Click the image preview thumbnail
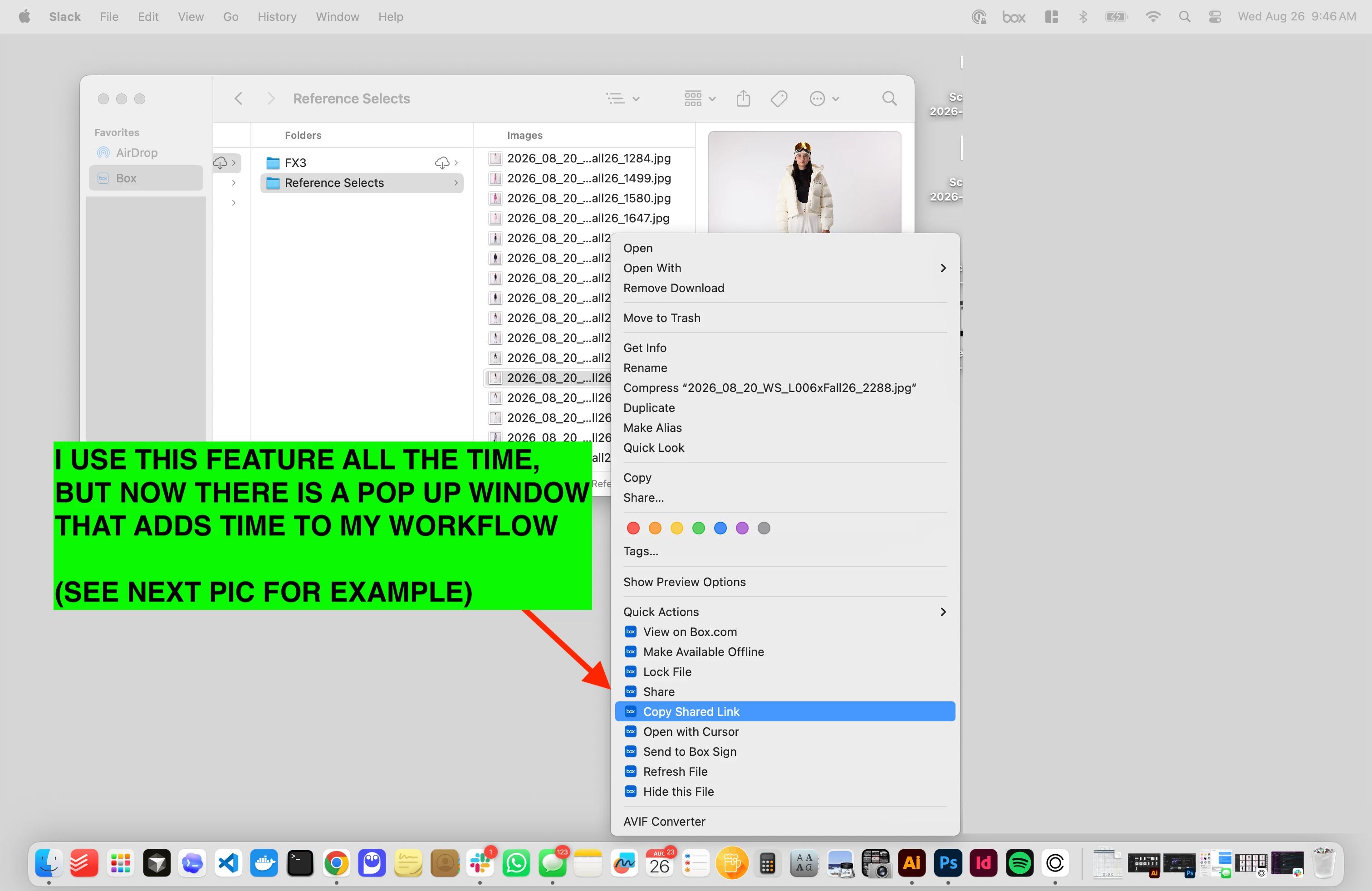The height and width of the screenshot is (891, 1372). pyautogui.click(x=804, y=182)
